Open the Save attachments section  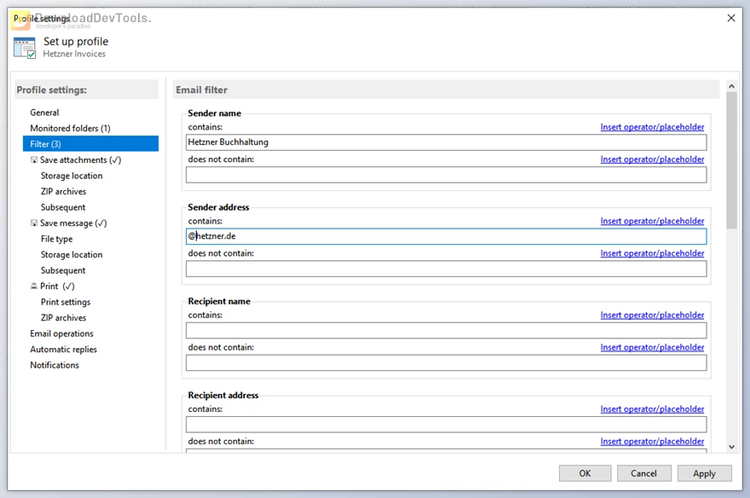(80, 160)
